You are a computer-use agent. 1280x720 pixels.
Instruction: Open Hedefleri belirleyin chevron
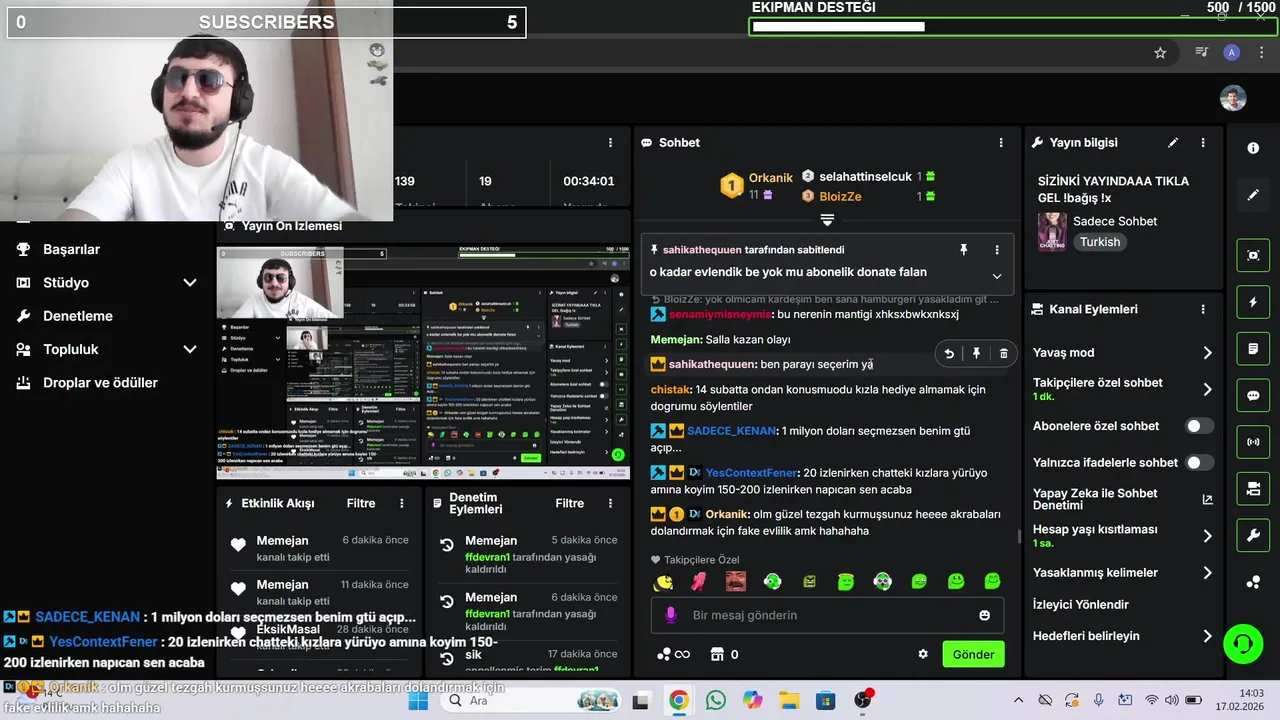point(1207,636)
